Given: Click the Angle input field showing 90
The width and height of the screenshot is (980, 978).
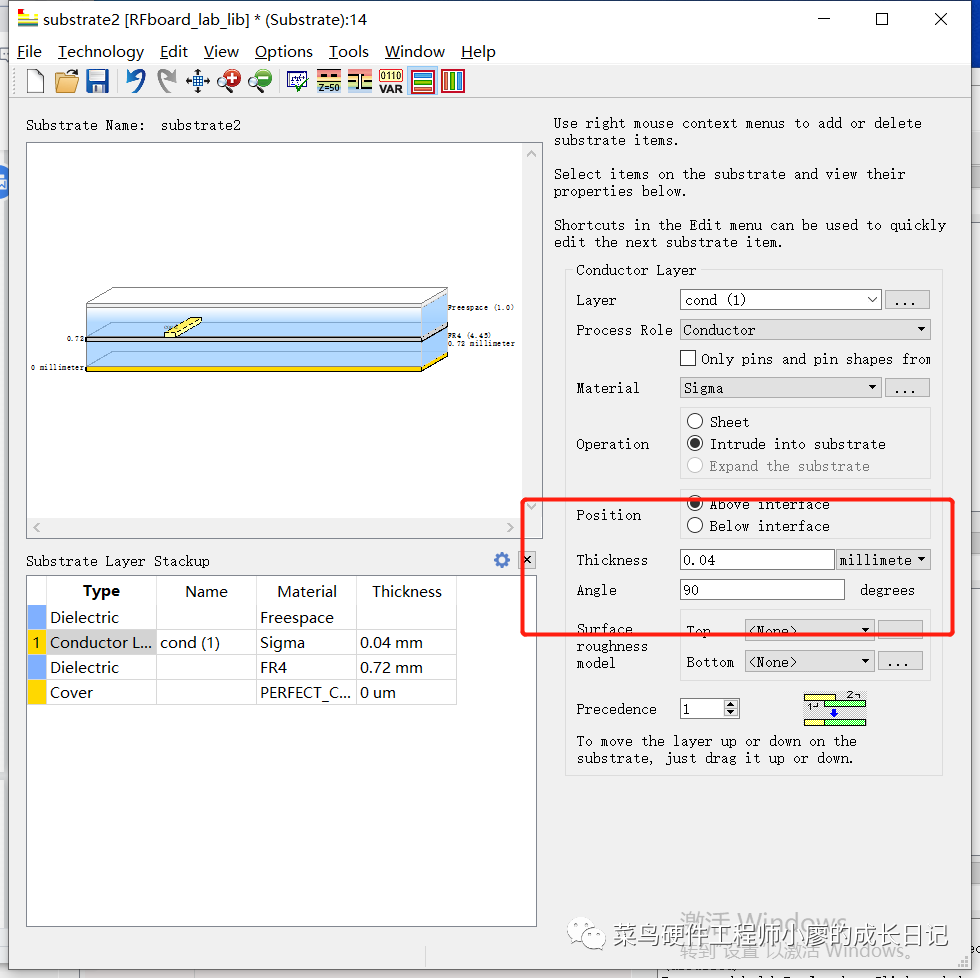Looking at the screenshot, I should (762, 590).
